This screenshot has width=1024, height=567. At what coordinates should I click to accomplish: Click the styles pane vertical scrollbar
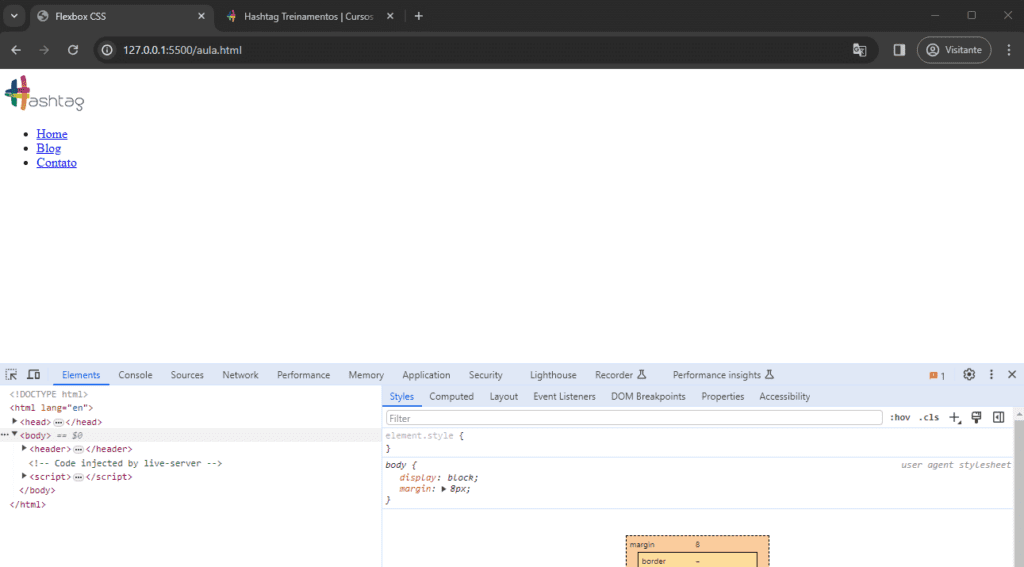[1019, 490]
